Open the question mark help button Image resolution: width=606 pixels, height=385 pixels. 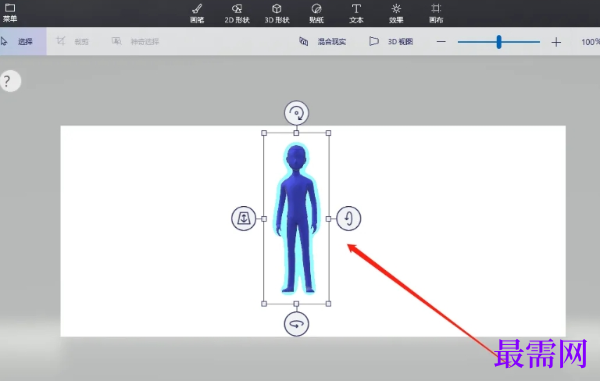10,81
